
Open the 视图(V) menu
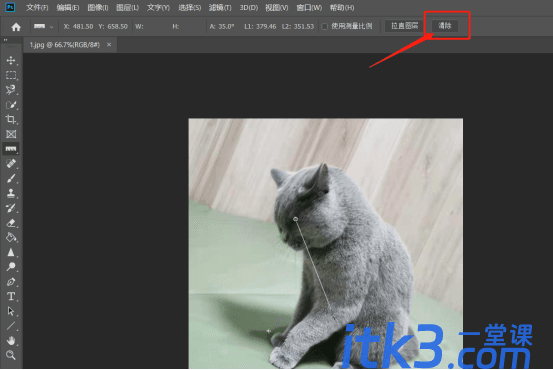276,7
